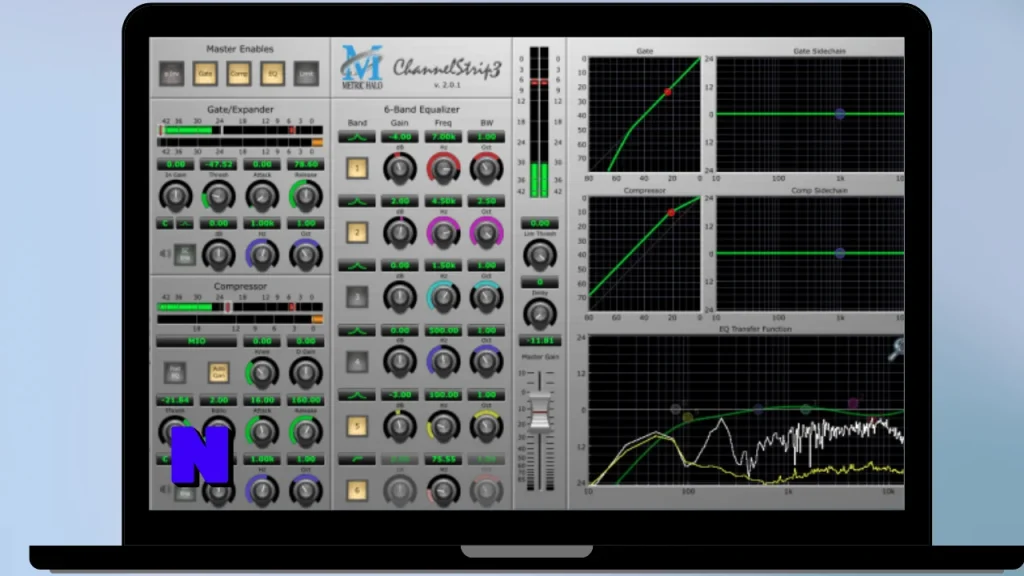Click gate release value field 78.60
This screenshot has height=576, width=1024.
coord(306,165)
